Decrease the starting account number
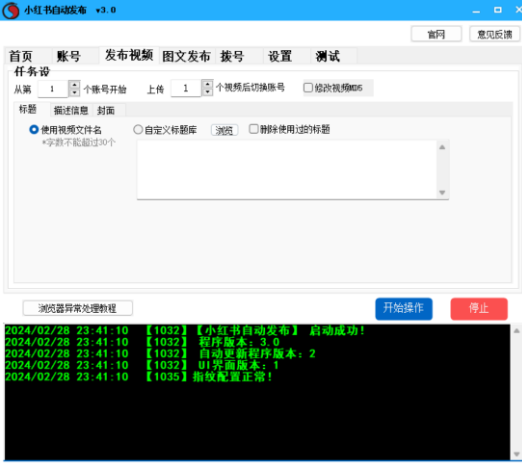Image resolution: width=522 pixels, height=464 pixels. pos(75,93)
